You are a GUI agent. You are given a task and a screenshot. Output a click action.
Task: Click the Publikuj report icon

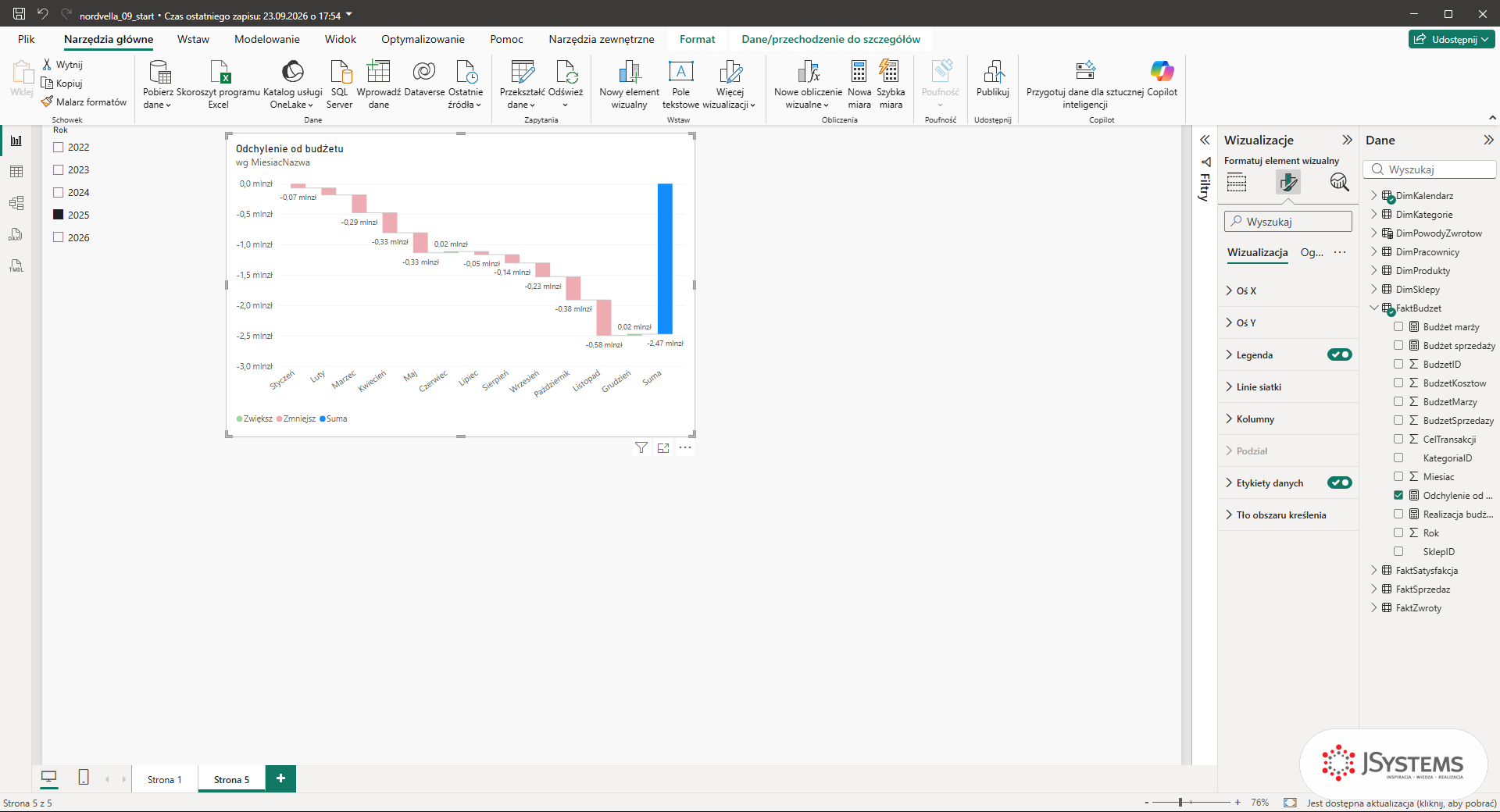coord(993,72)
